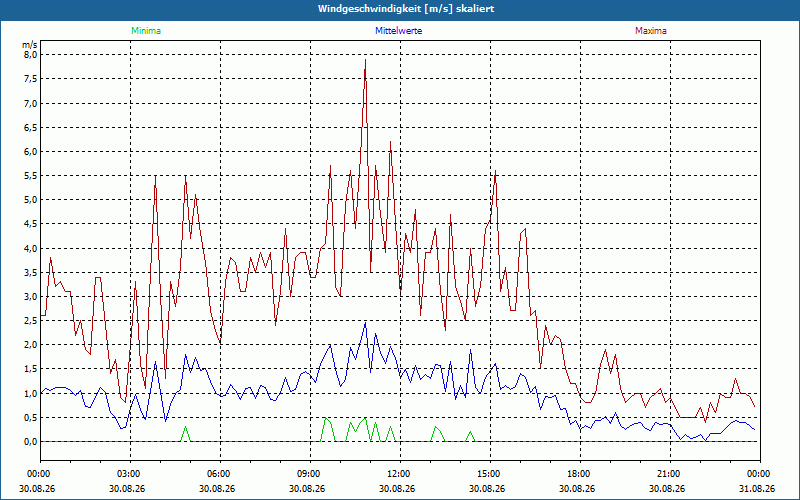Viewport: 800px width, 500px height.
Task: Click the 2,0 y-axis value
Action: pyautogui.click(x=31, y=345)
